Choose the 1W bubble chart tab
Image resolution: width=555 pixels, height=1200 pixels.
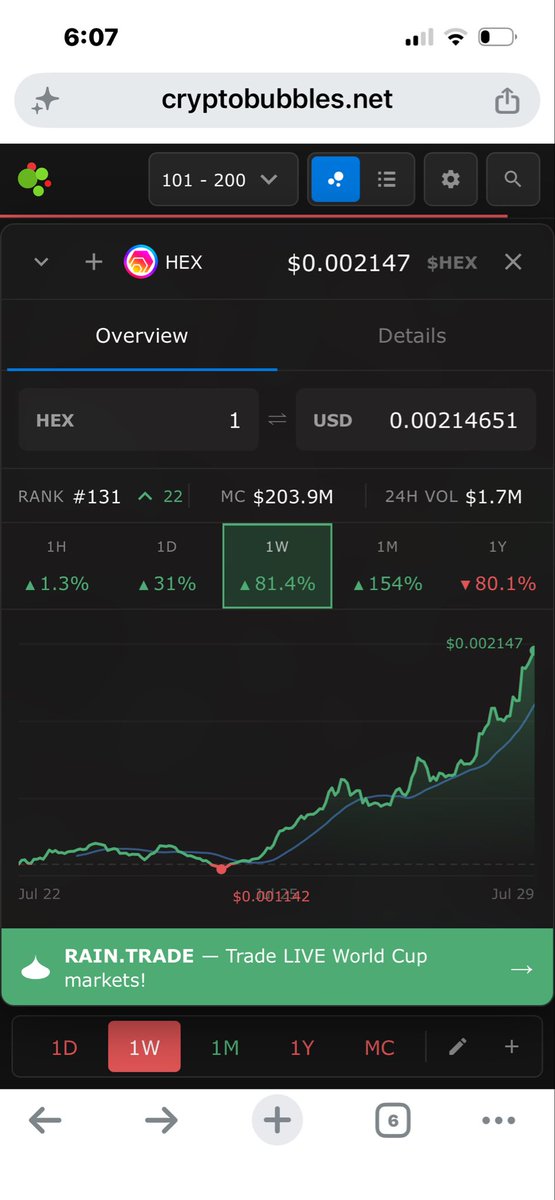(x=144, y=1048)
